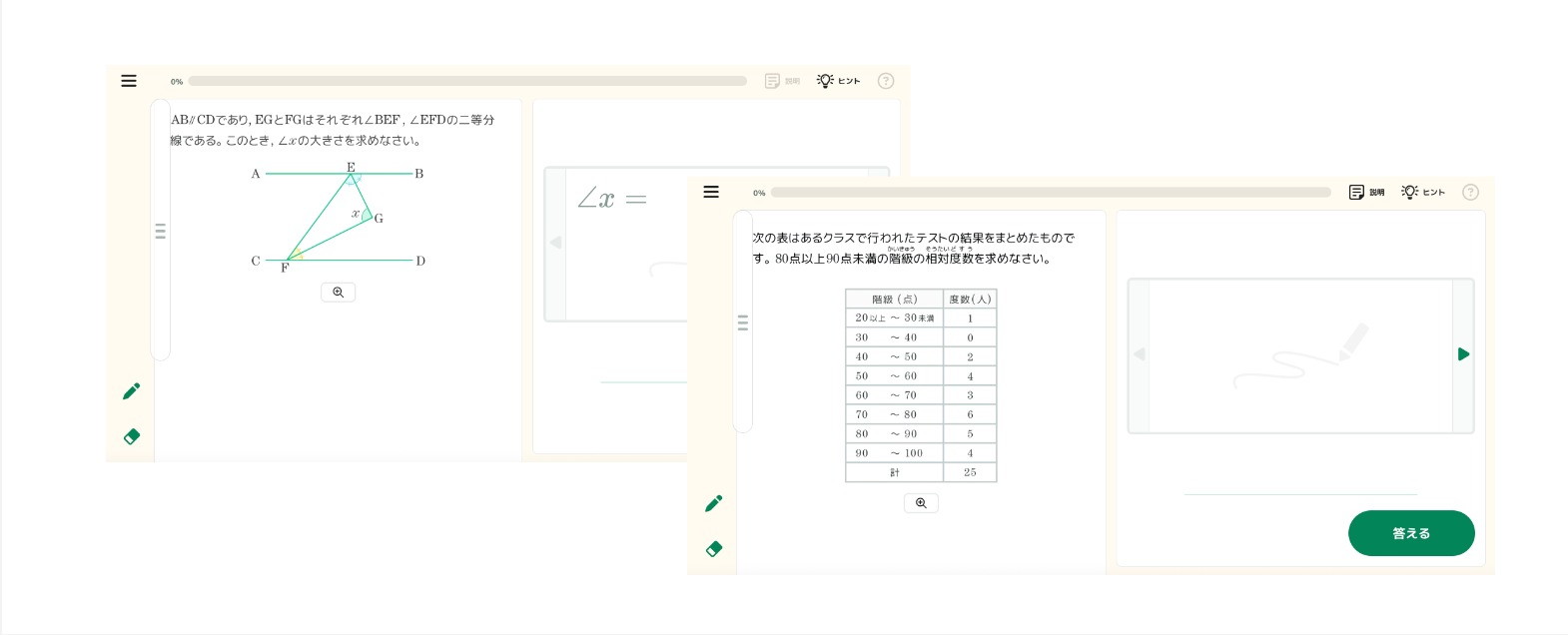Grab the scroll handle beside geometry problem

coord(160,231)
